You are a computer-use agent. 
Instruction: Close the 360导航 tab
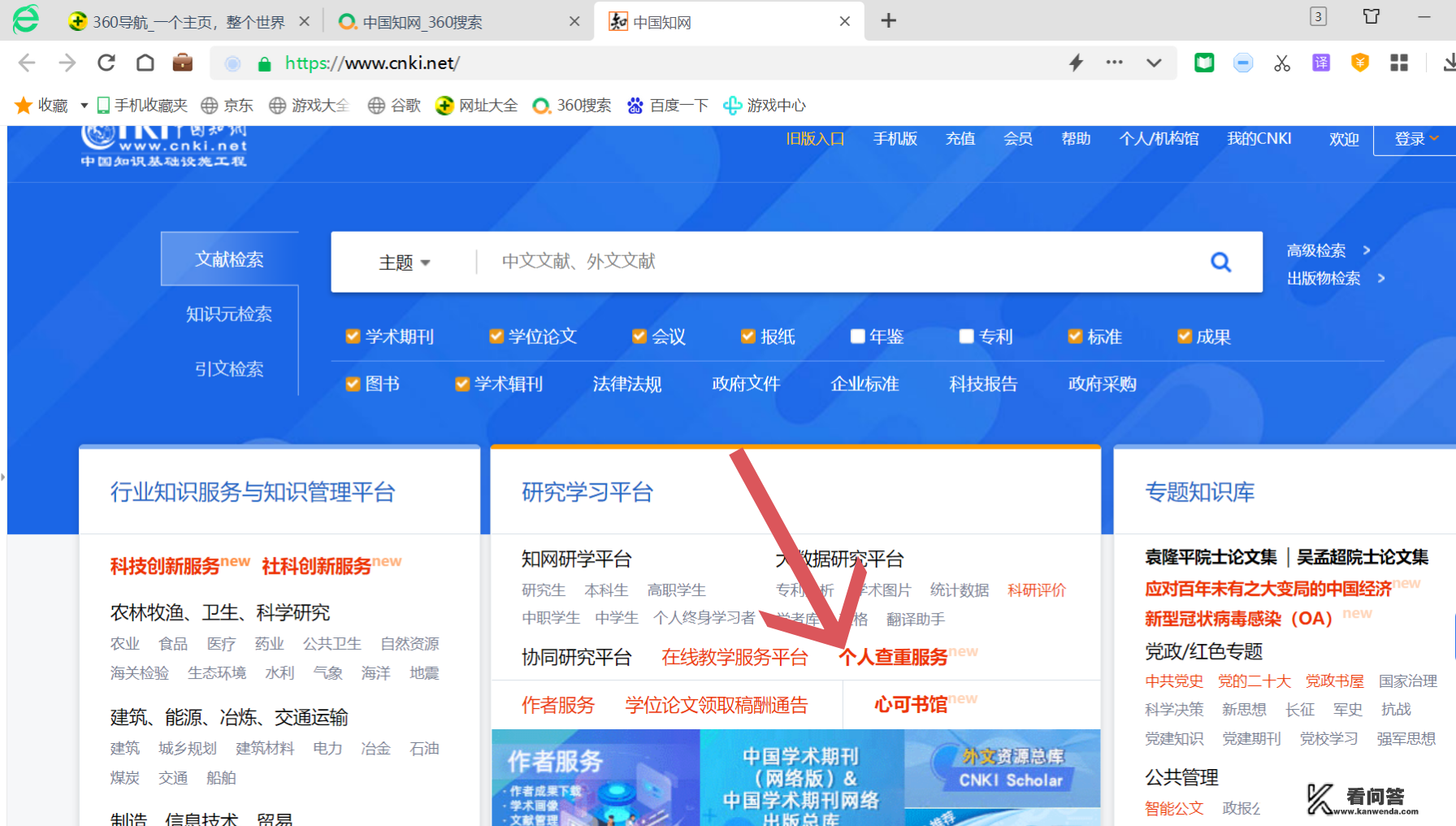pos(305,22)
